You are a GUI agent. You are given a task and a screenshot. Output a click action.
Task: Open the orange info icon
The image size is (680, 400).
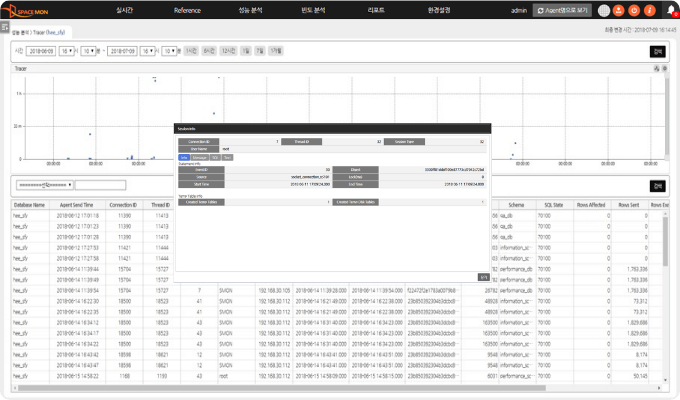pos(649,10)
